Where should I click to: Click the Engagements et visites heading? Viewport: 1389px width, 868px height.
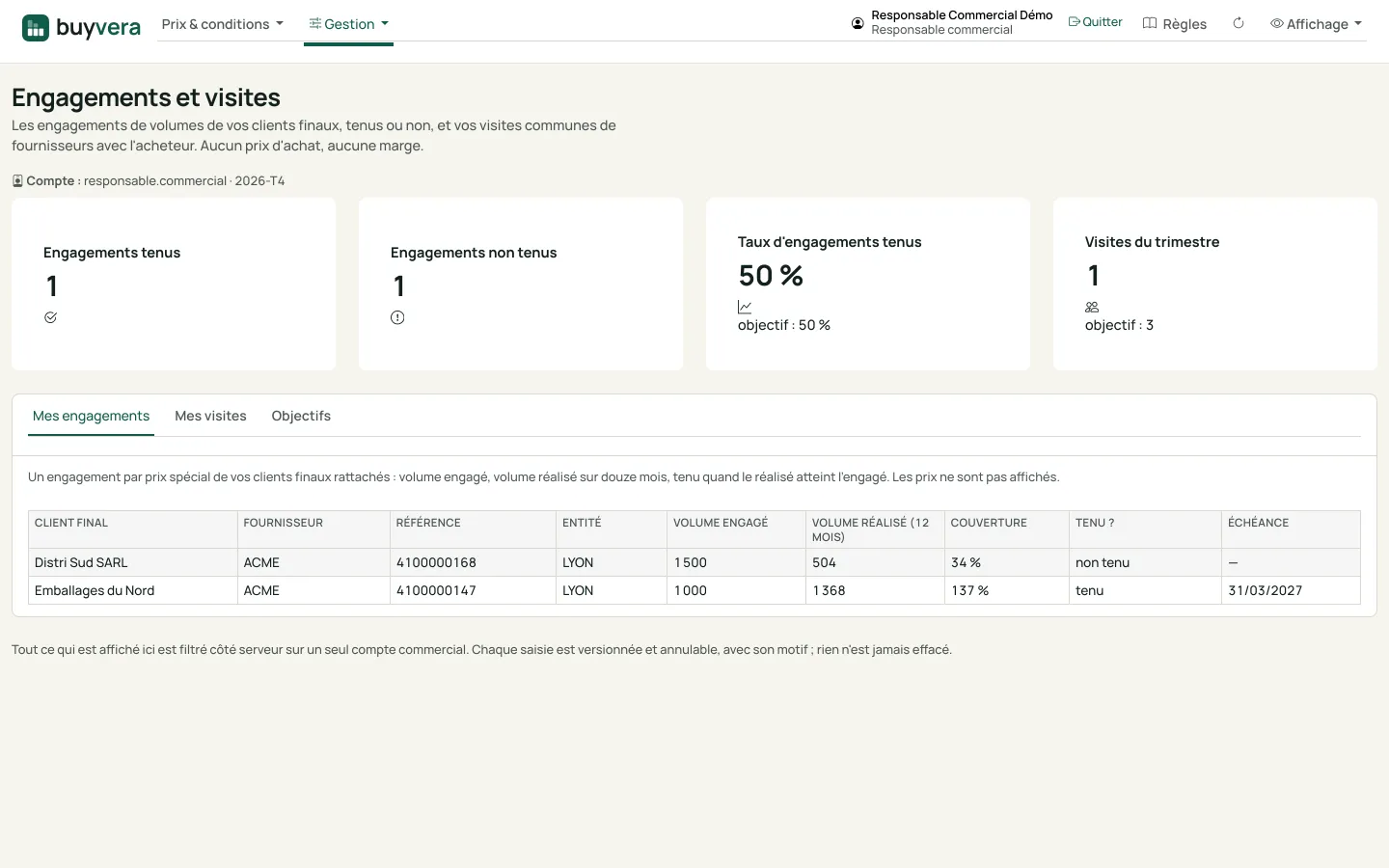point(146,97)
